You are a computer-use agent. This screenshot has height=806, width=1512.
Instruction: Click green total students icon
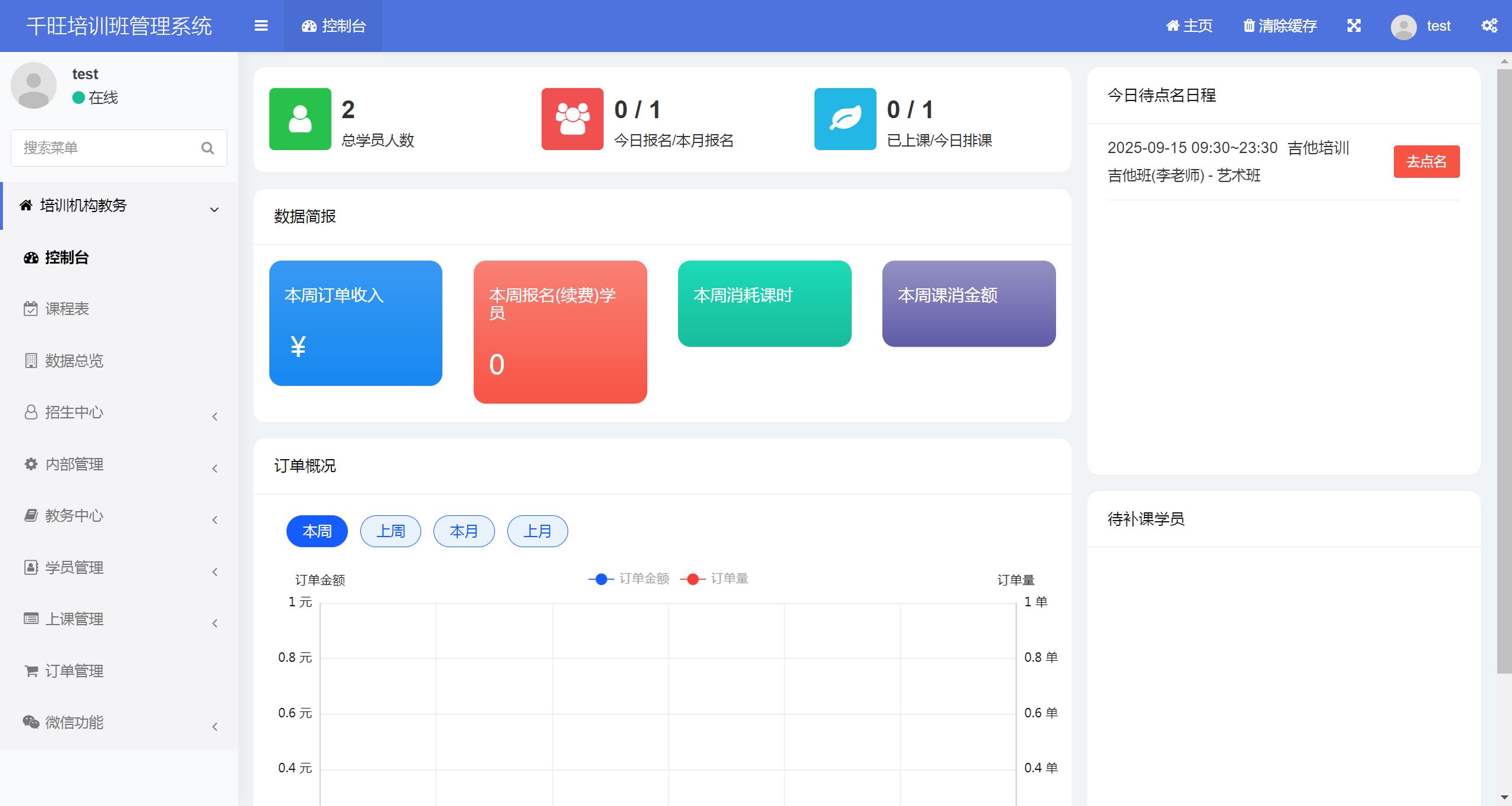pyautogui.click(x=300, y=119)
